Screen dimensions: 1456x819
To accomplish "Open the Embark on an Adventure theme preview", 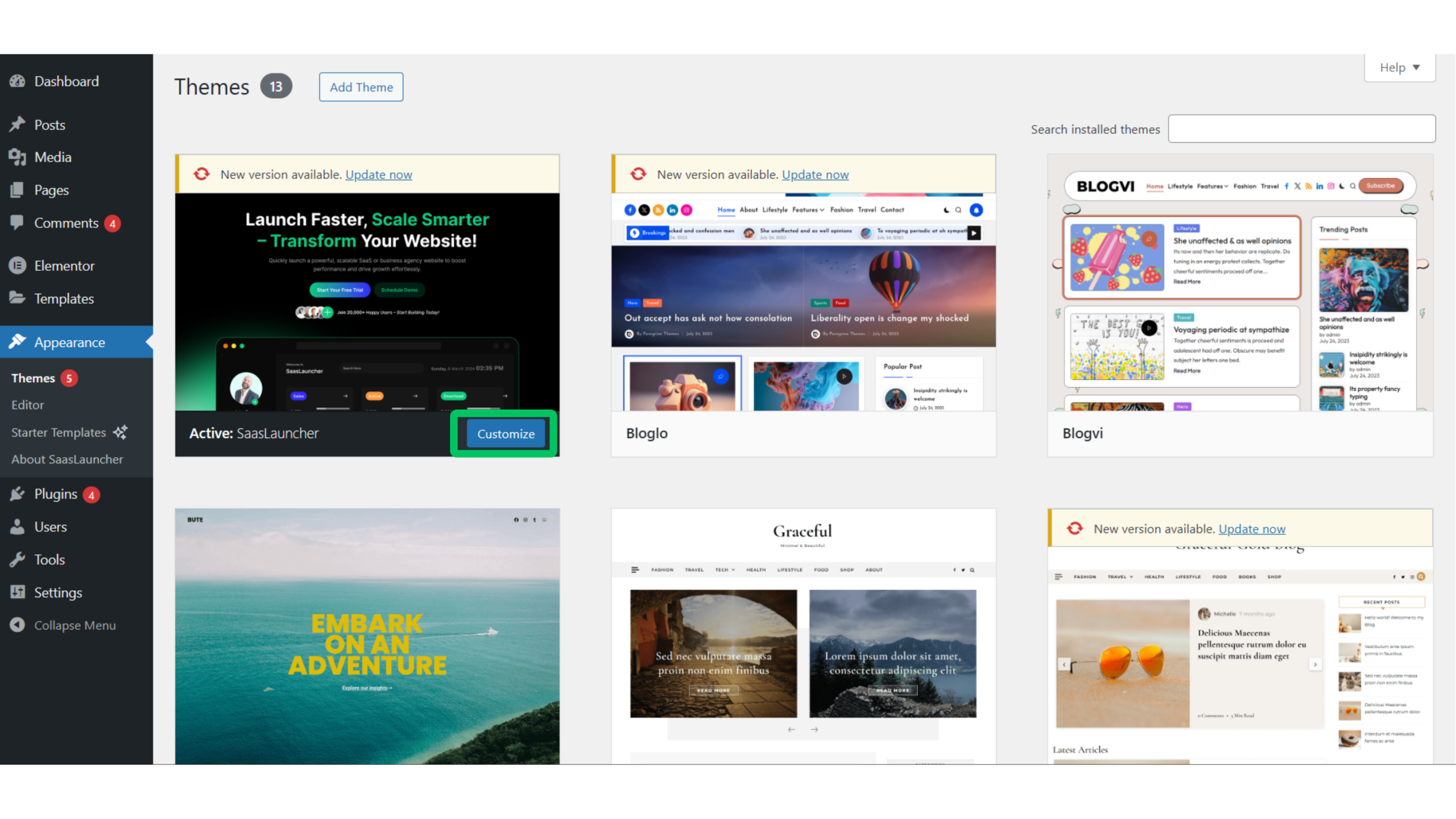I will [367, 636].
